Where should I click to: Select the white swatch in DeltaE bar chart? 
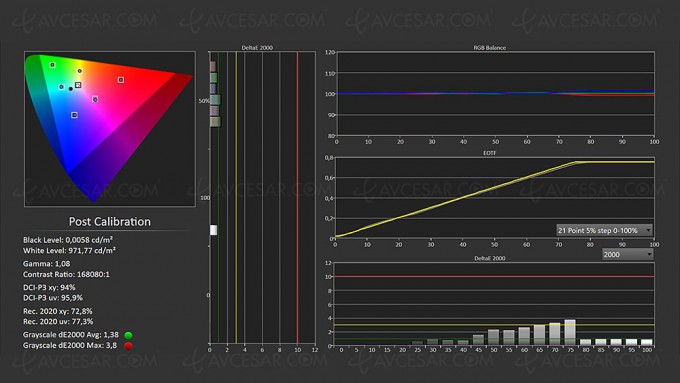click(x=214, y=230)
